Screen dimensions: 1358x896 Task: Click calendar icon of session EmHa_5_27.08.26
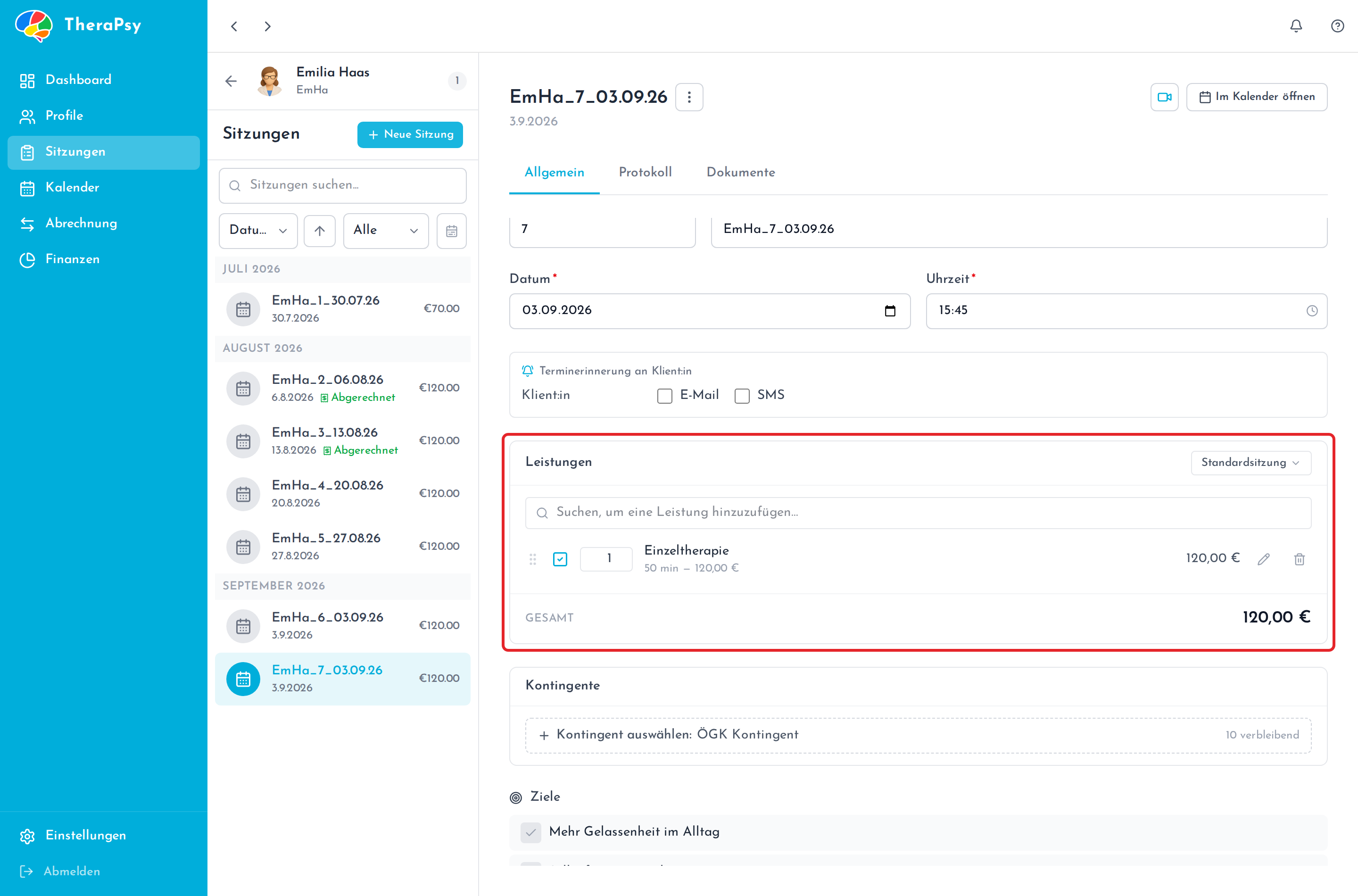[x=243, y=547]
